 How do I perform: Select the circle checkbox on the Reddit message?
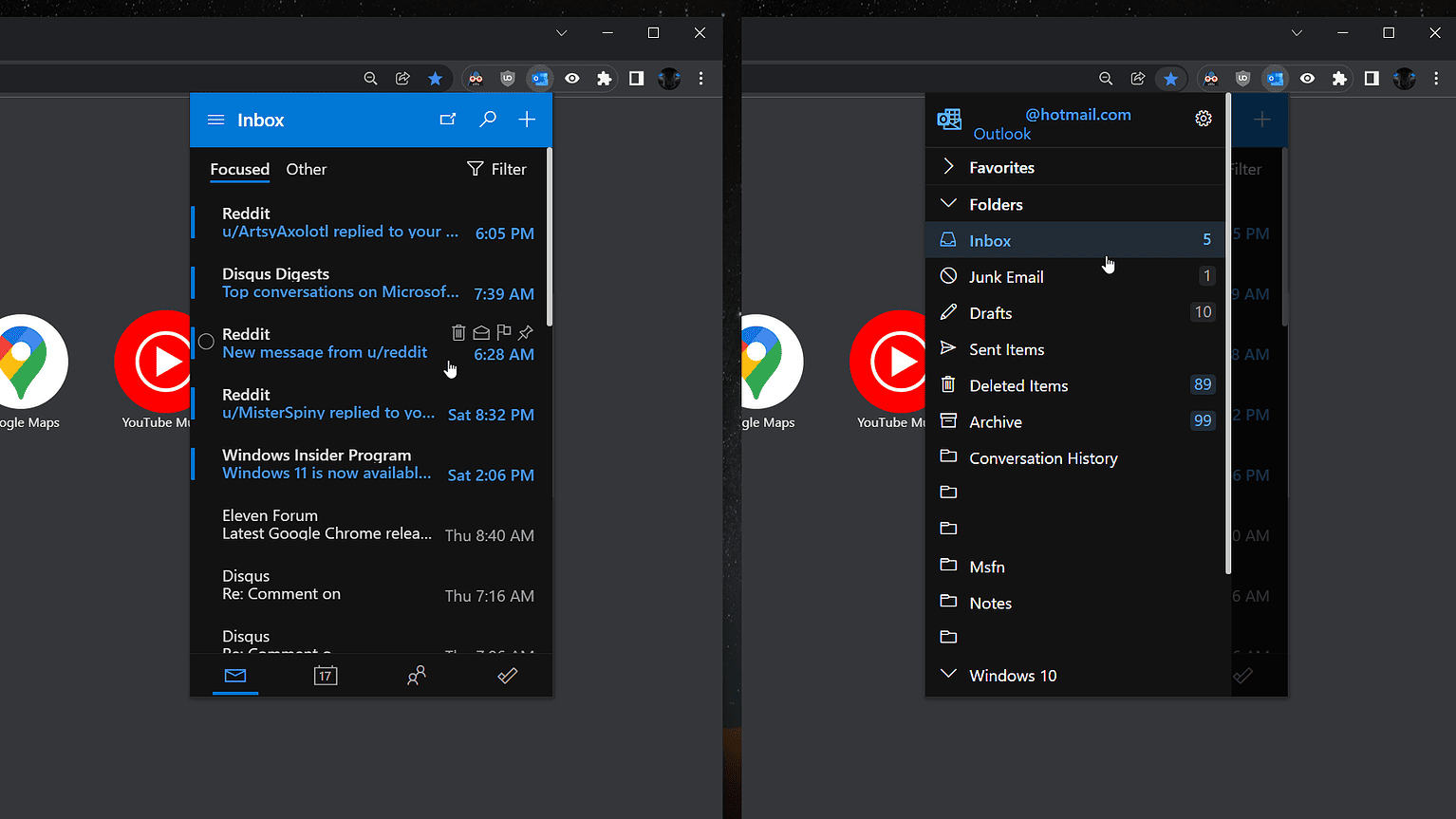click(x=205, y=342)
